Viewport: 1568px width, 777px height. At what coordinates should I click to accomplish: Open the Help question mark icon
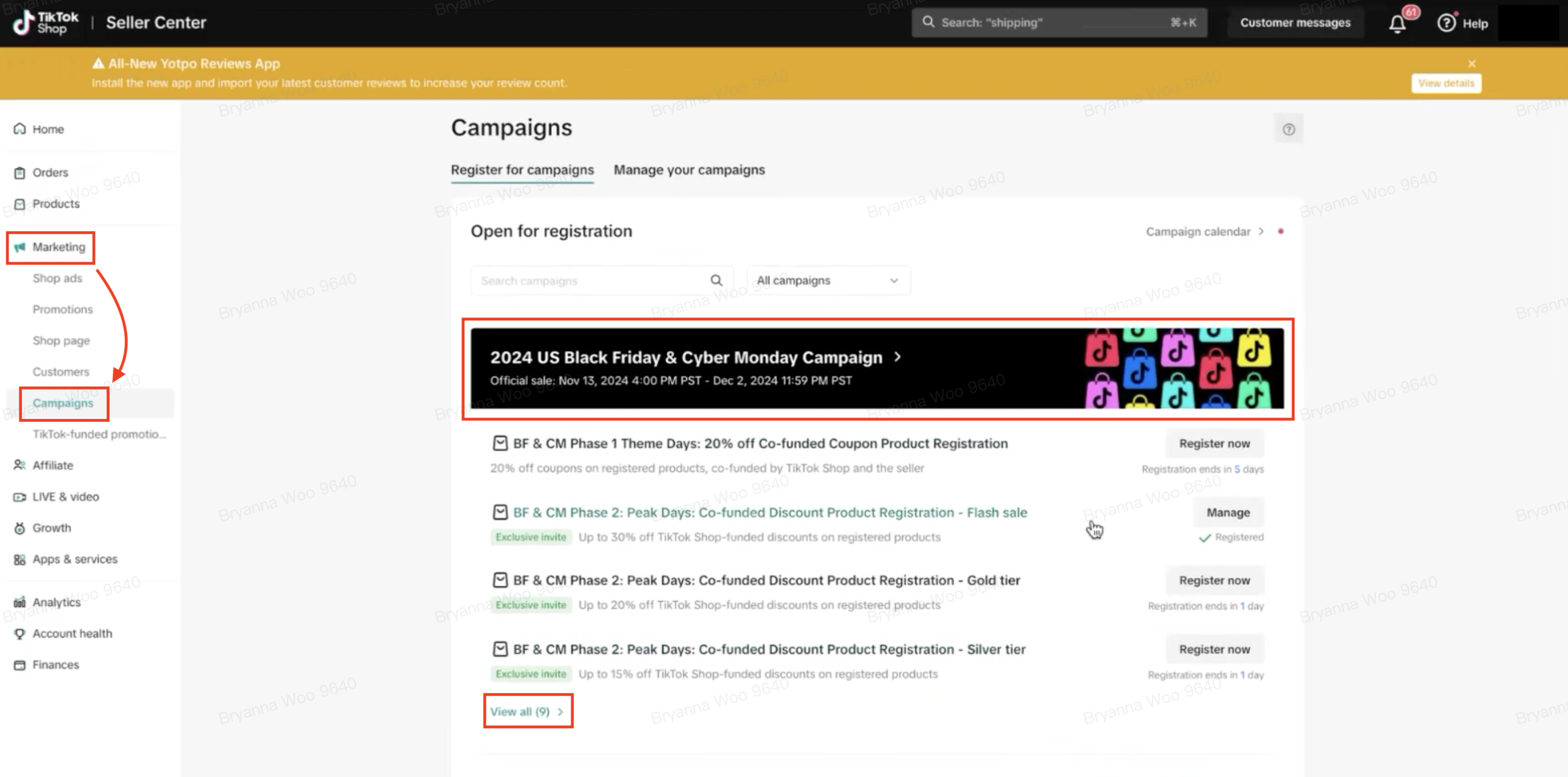1446,23
